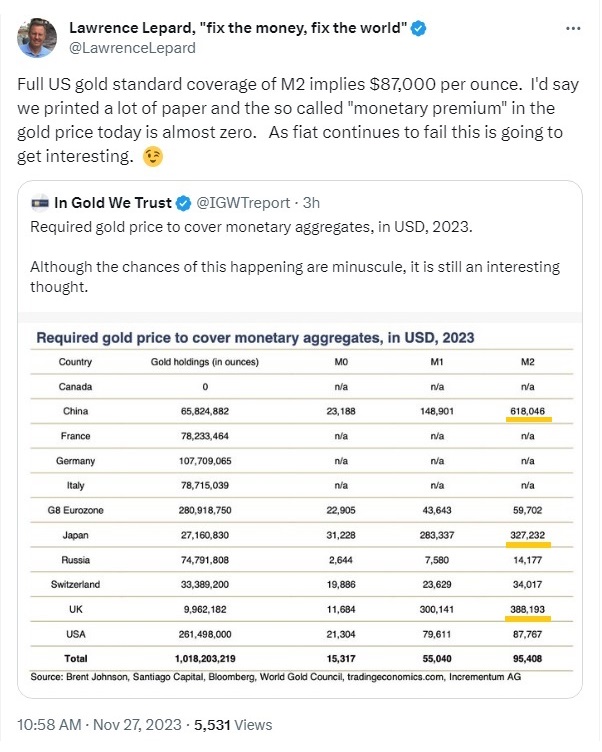The height and width of the screenshot is (752, 602).
Task: Click the @LawrenceLepard handle
Action: pos(132,48)
